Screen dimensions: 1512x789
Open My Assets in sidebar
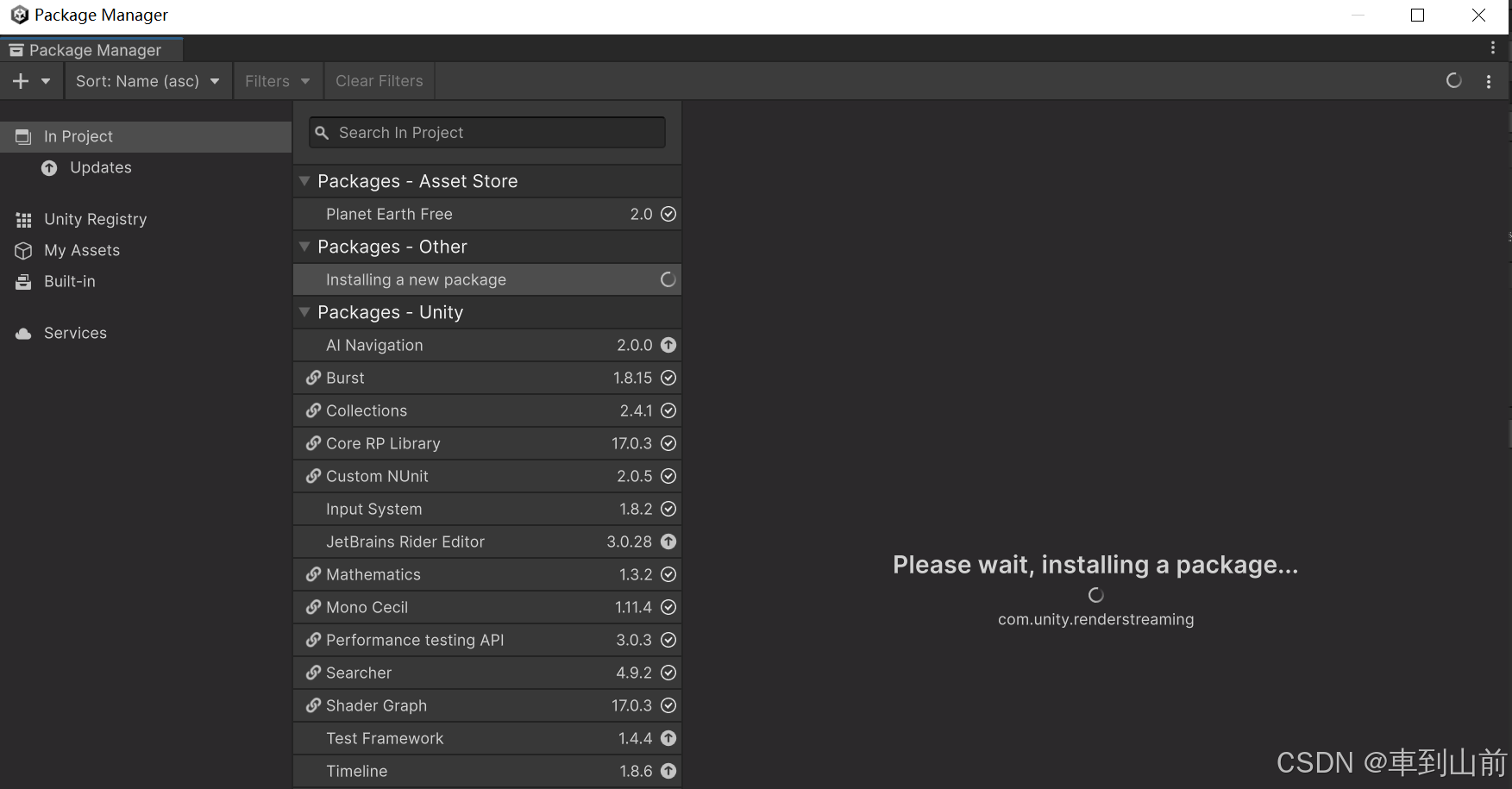pyautogui.click(x=146, y=250)
